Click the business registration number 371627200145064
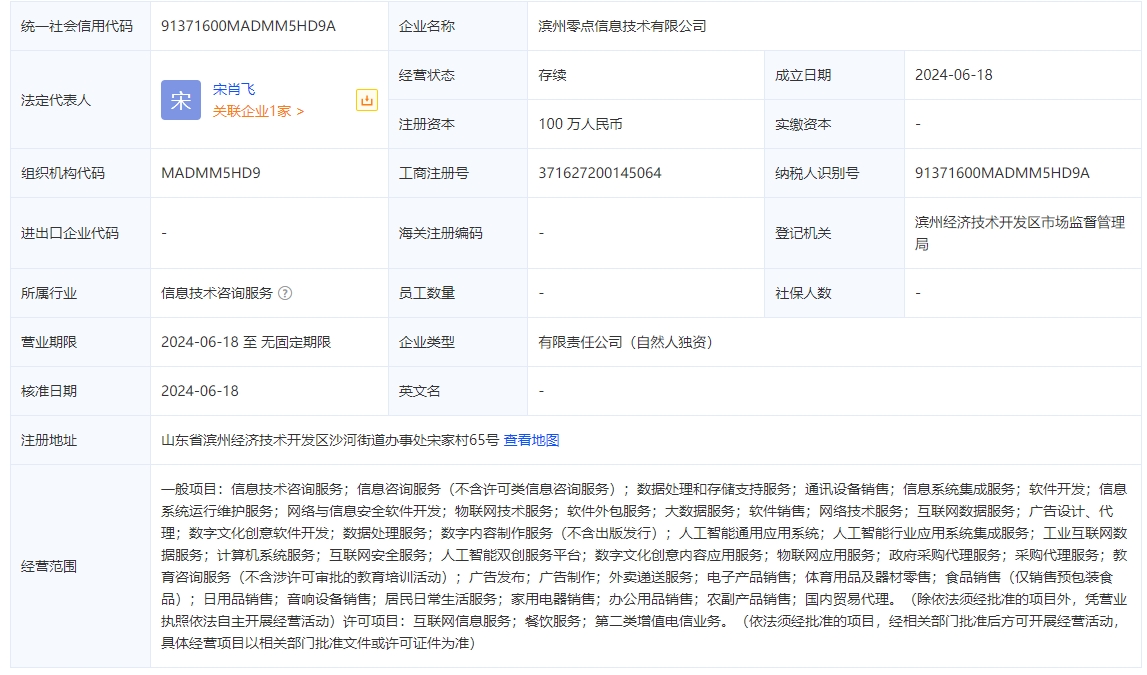Viewport: 1147px width, 675px height. 600,173
